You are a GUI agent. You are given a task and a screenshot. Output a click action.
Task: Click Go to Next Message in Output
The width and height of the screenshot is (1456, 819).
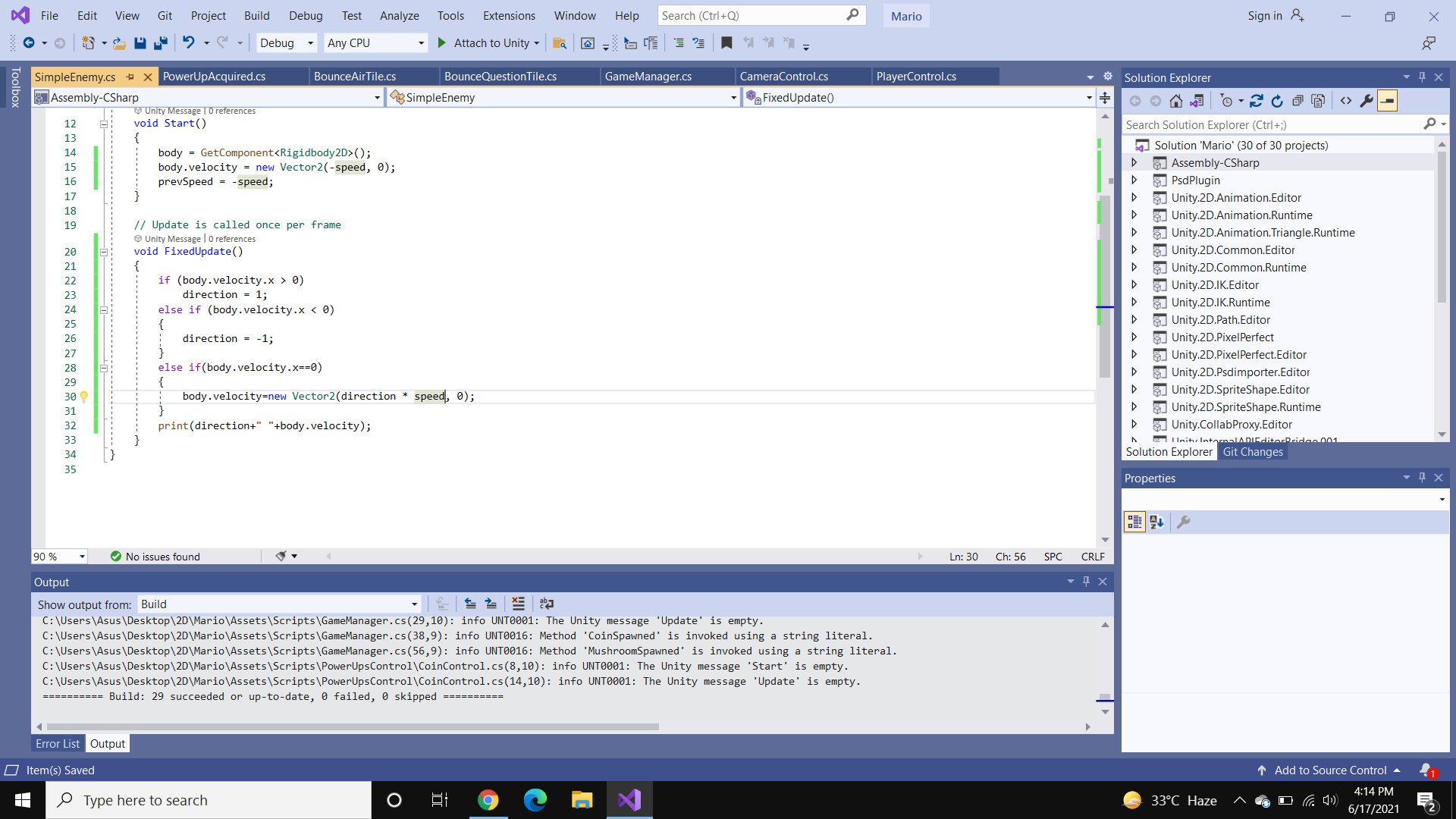tap(491, 604)
